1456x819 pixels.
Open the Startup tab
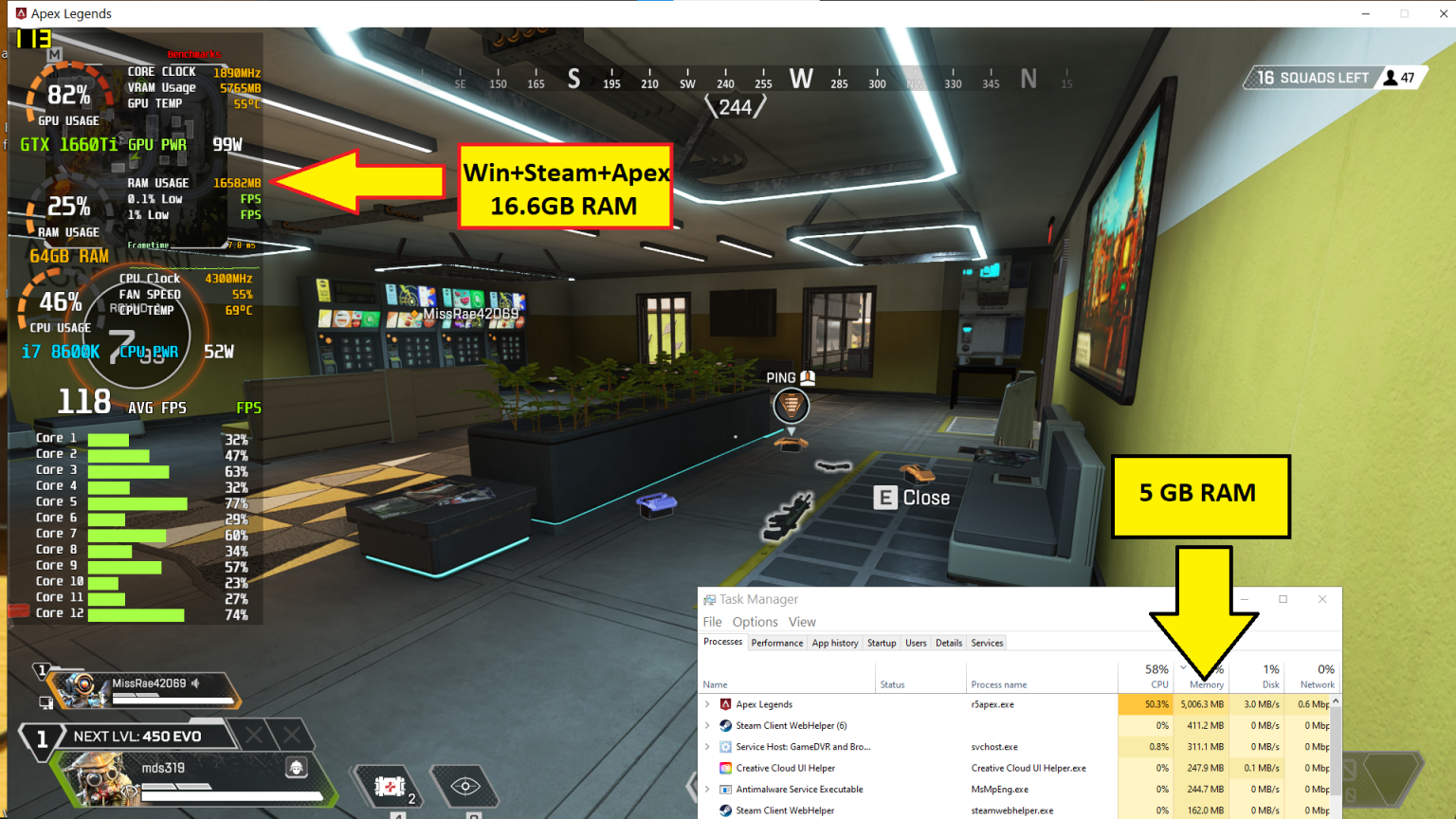[881, 643]
